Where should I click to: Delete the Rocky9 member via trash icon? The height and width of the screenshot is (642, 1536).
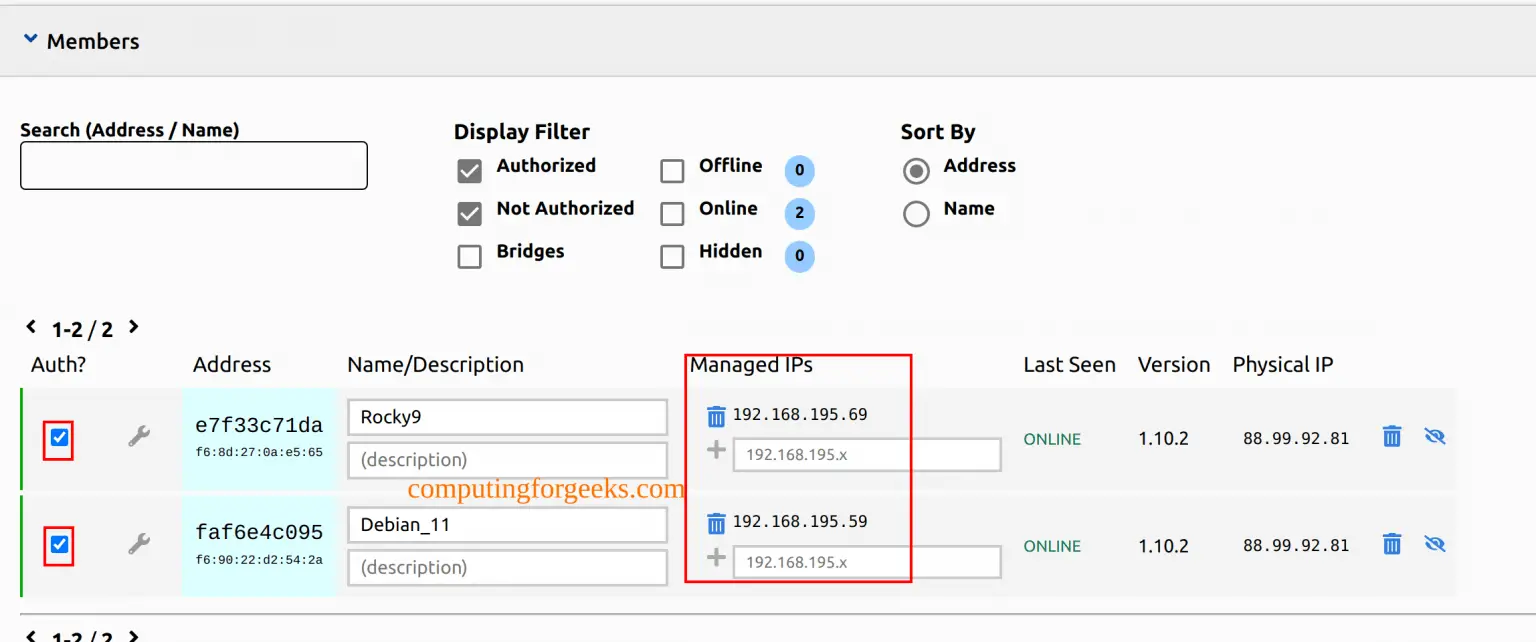pos(1390,436)
